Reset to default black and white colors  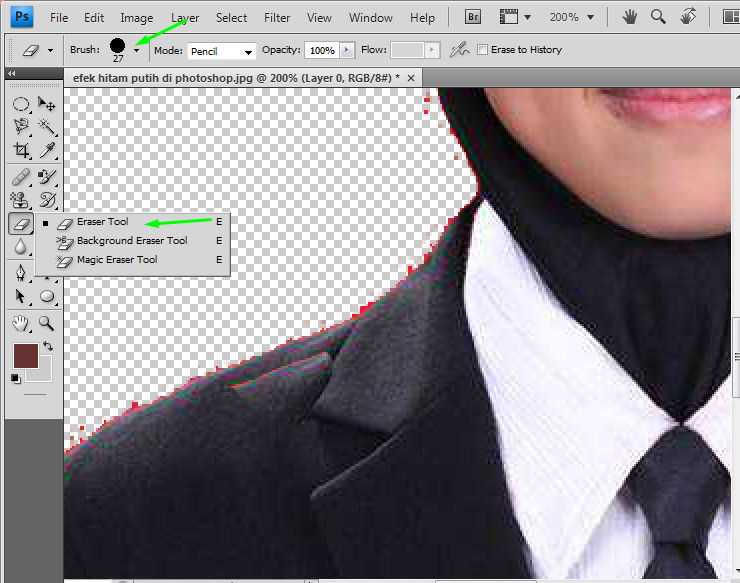point(16,379)
